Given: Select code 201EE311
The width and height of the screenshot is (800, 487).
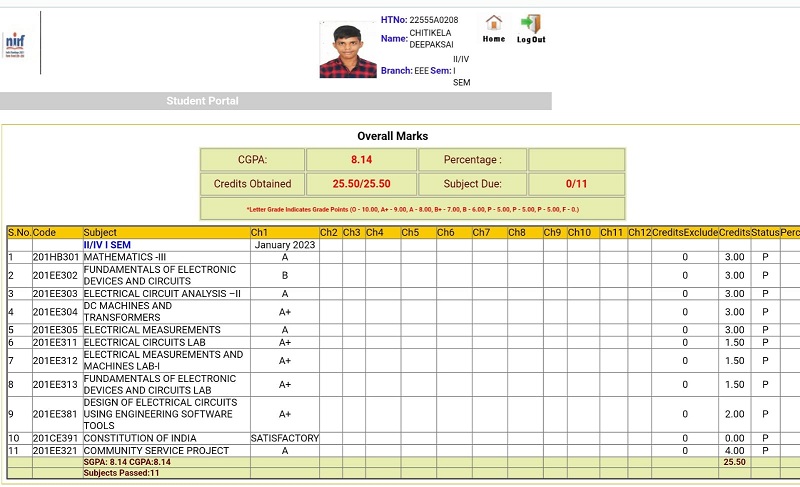Looking at the screenshot, I should pyautogui.click(x=56, y=342).
